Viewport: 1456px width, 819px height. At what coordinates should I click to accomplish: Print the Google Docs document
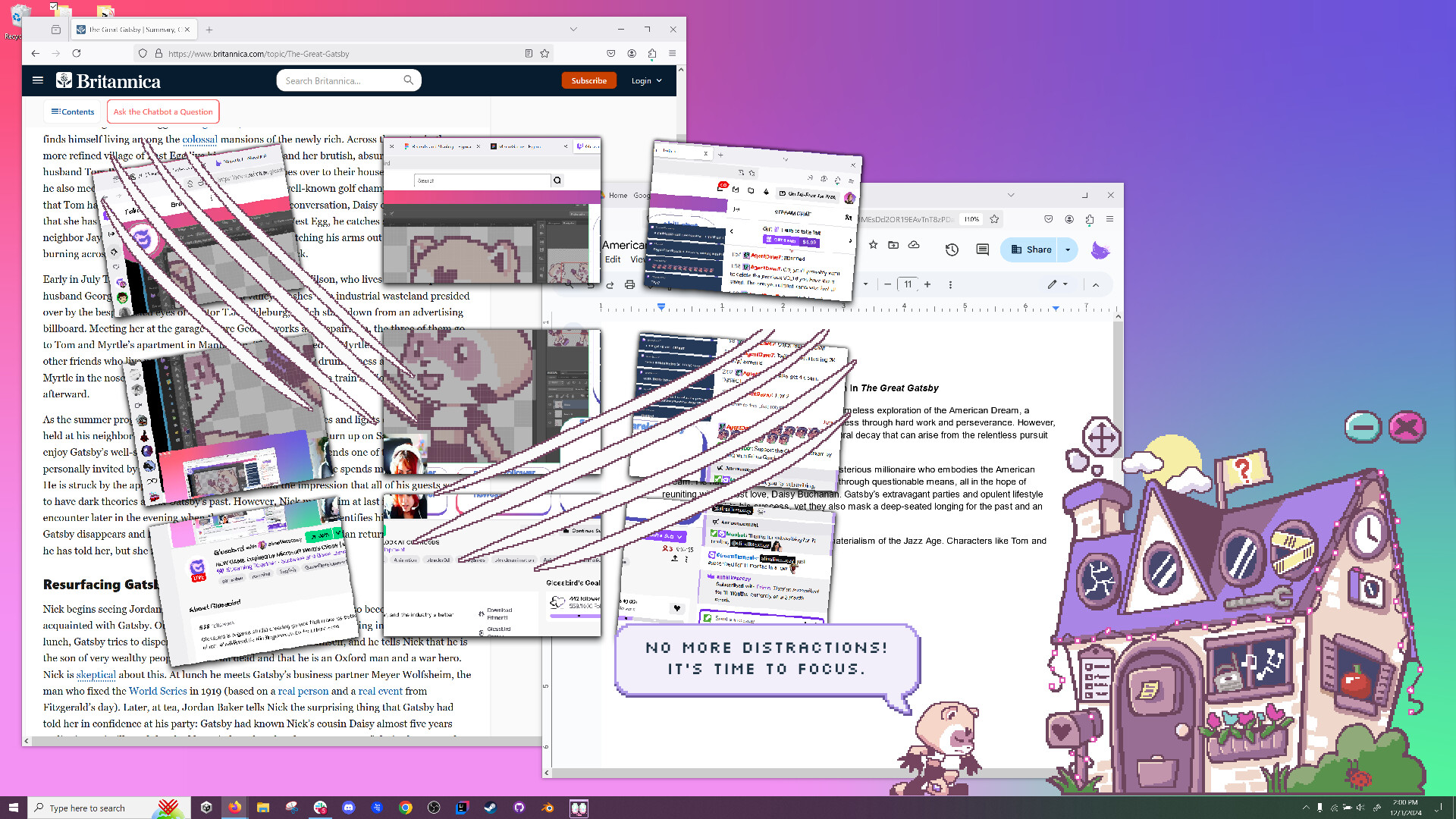coord(629,284)
